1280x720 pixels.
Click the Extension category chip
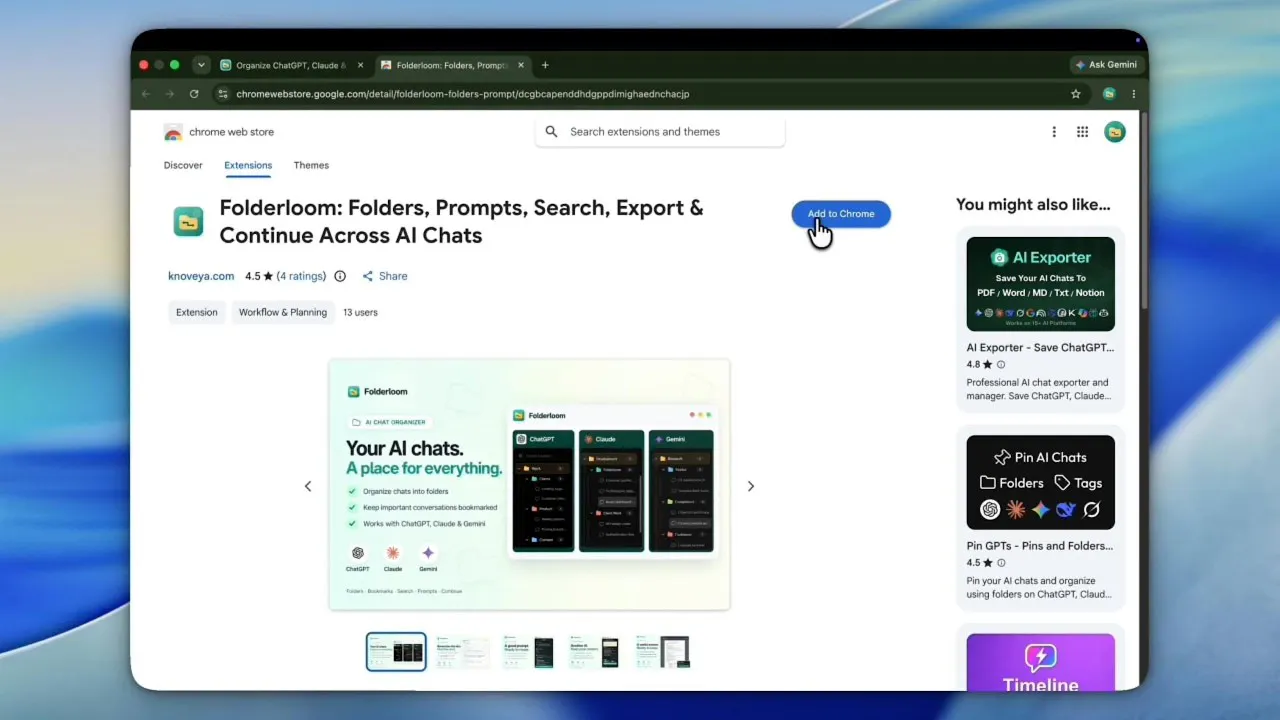(x=196, y=312)
